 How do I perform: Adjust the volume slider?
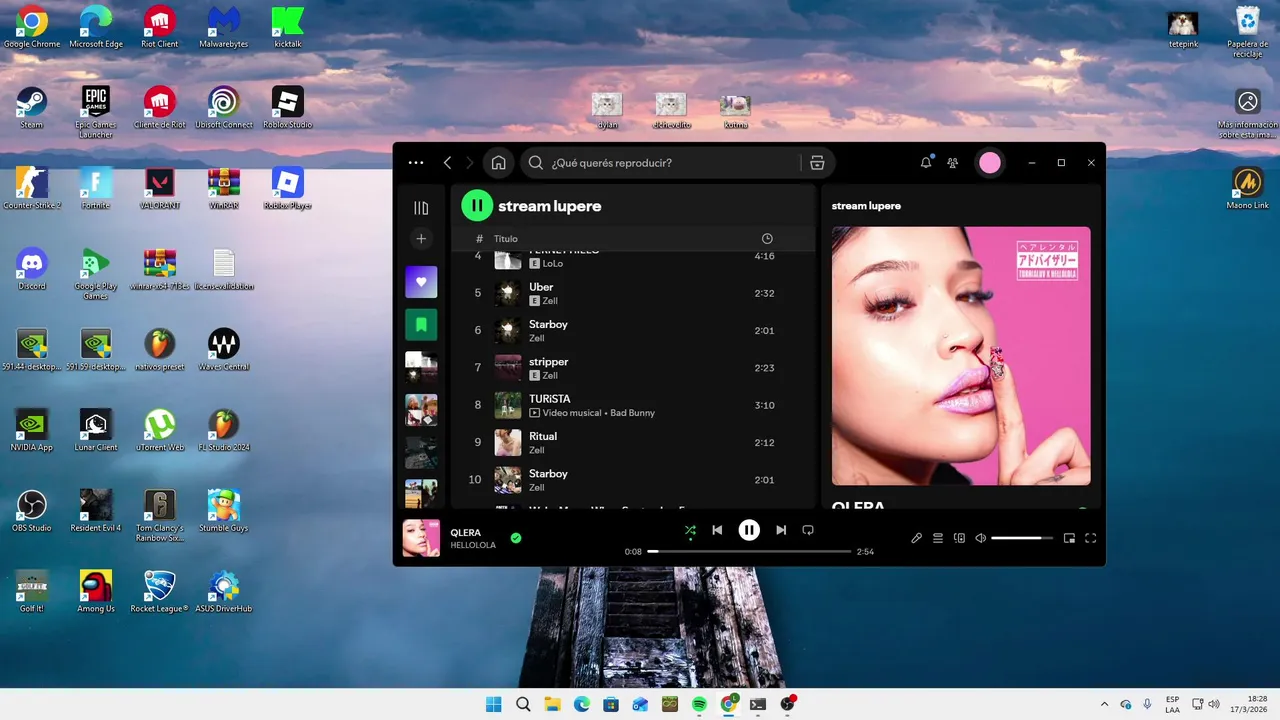1022,538
